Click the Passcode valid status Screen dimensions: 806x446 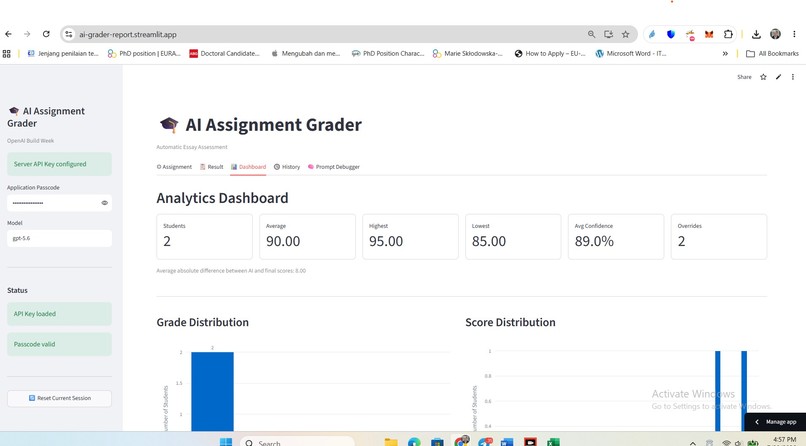[x=59, y=344]
